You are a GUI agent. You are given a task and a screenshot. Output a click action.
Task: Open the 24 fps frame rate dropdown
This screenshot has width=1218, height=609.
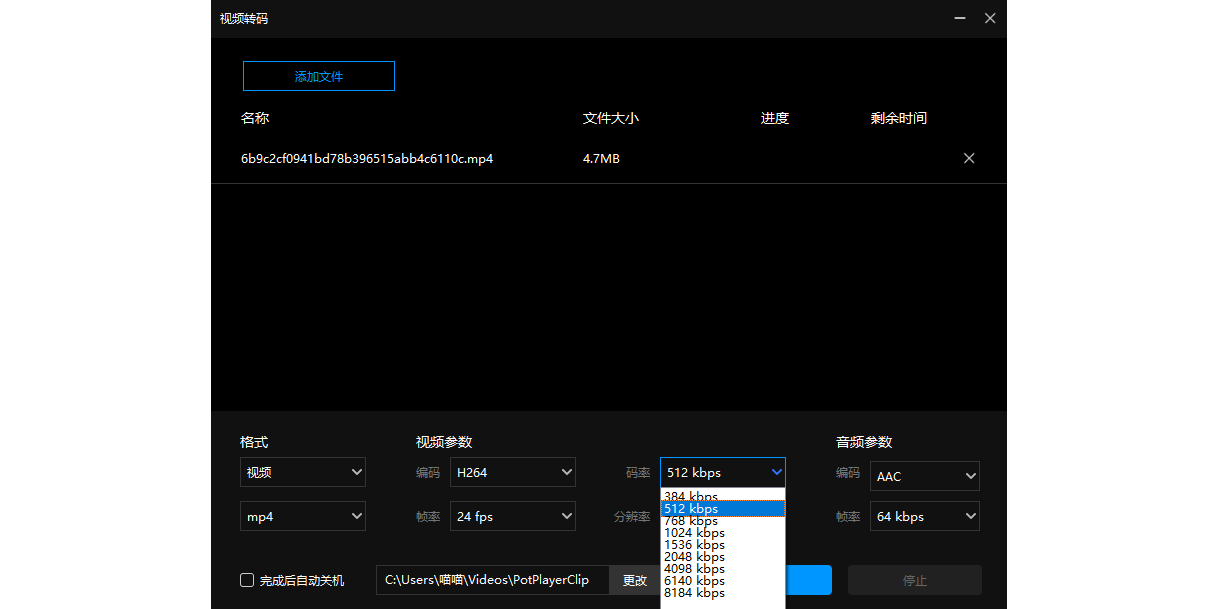pyautogui.click(x=512, y=516)
